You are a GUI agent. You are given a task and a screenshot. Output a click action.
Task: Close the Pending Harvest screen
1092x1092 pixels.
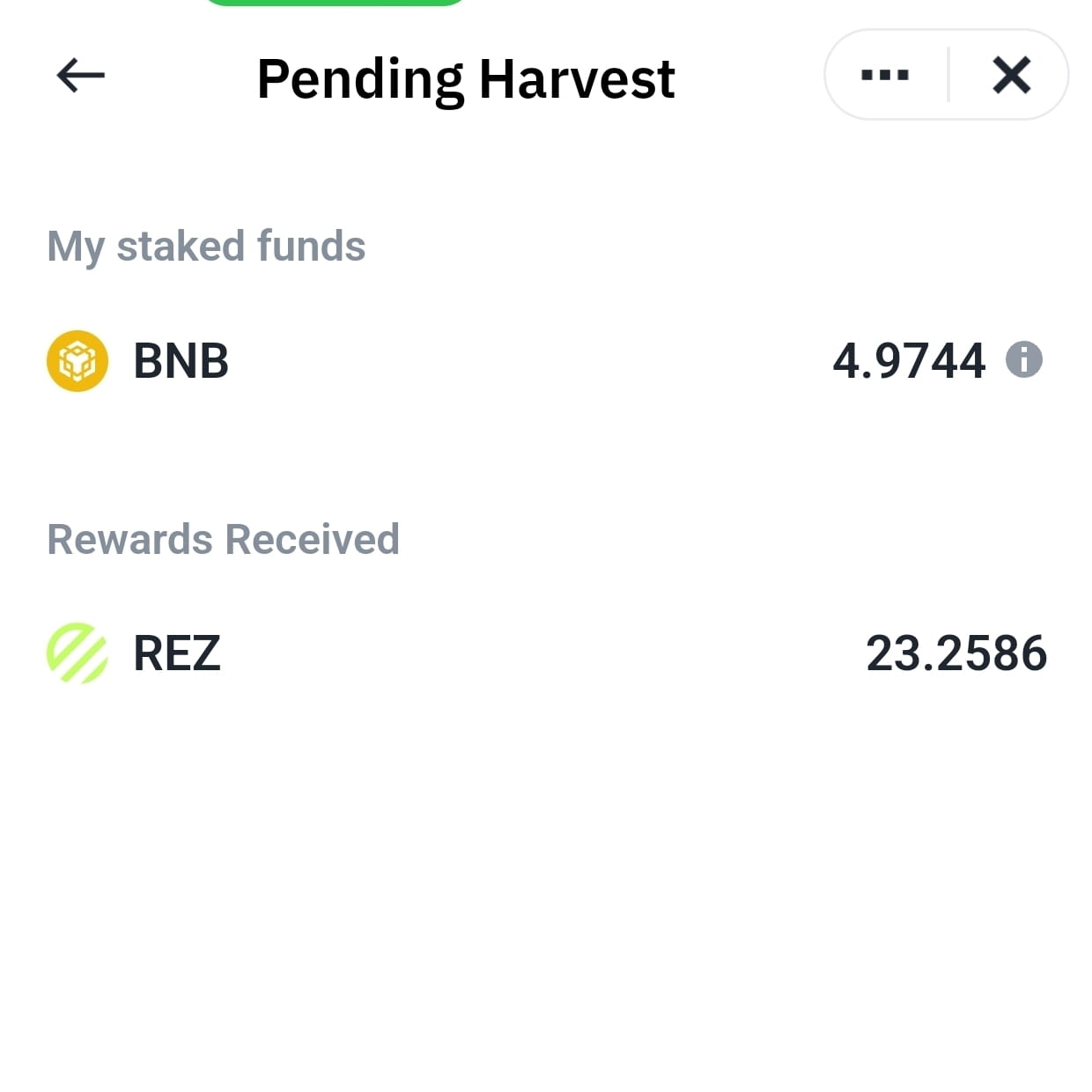1011,75
